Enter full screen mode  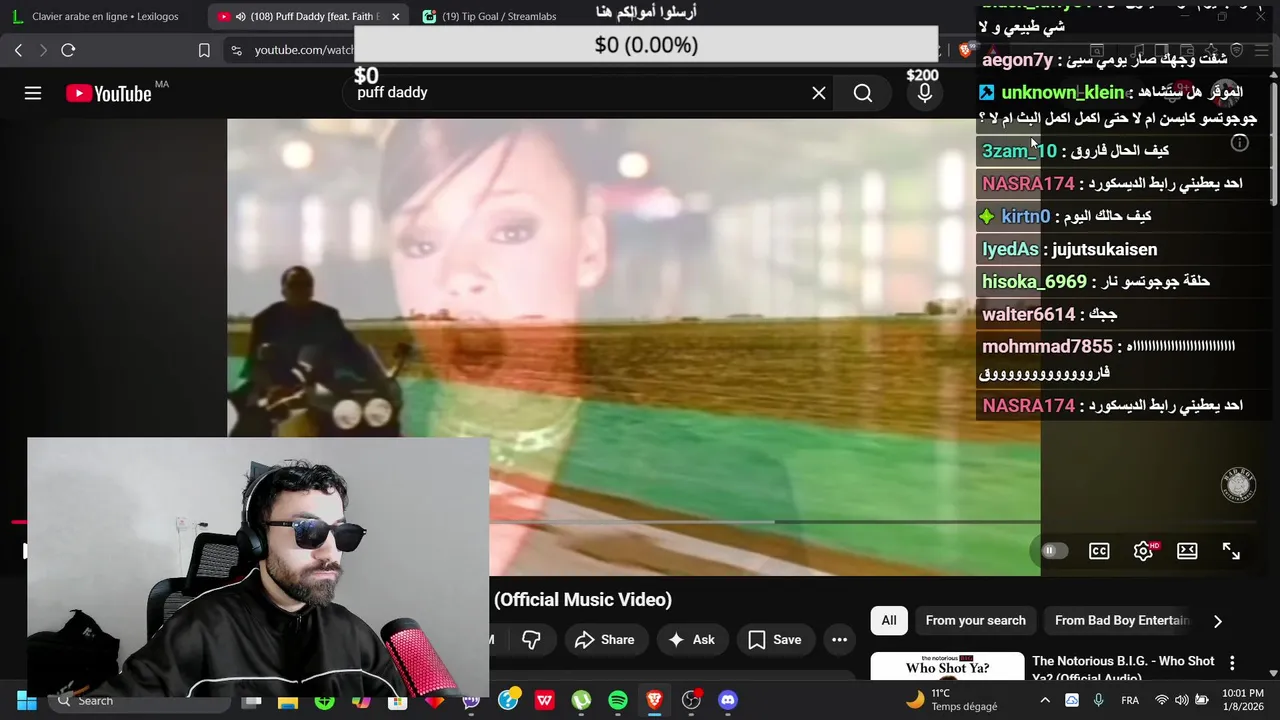tap(1231, 551)
